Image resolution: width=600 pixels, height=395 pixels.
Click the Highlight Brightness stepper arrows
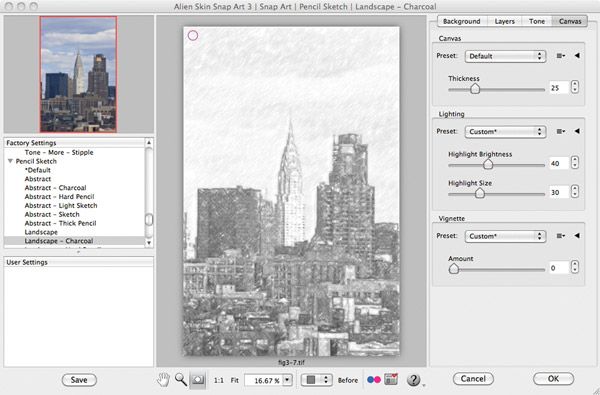click(x=575, y=162)
